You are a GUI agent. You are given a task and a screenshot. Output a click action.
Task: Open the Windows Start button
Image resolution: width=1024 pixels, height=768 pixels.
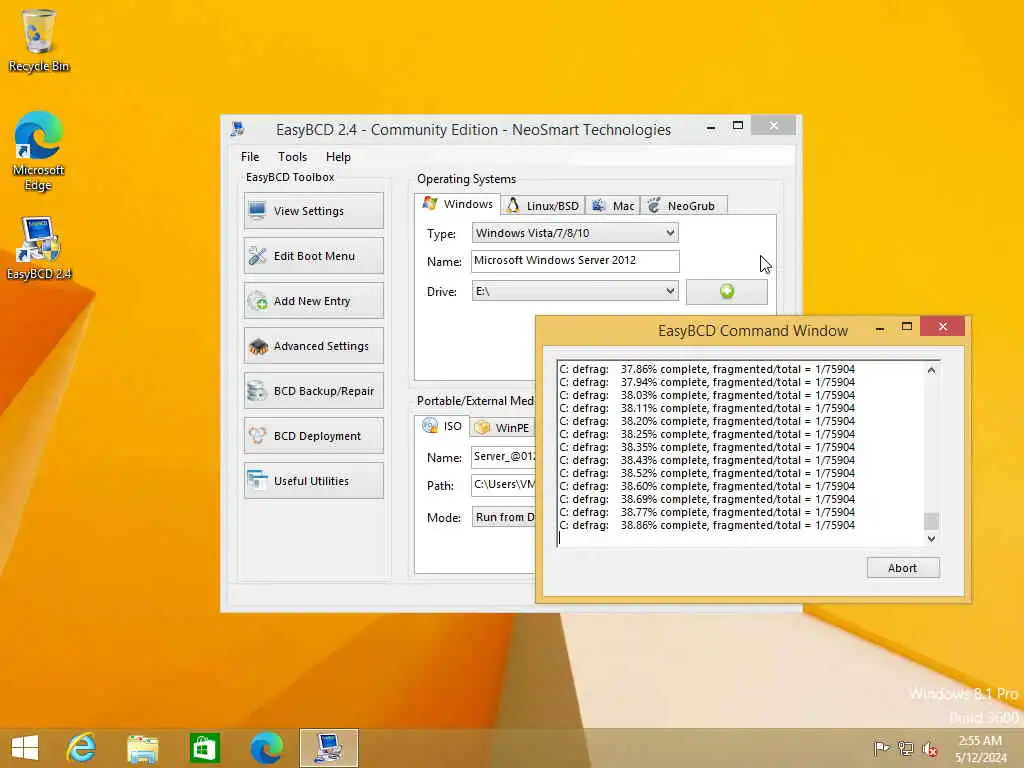click(25, 748)
